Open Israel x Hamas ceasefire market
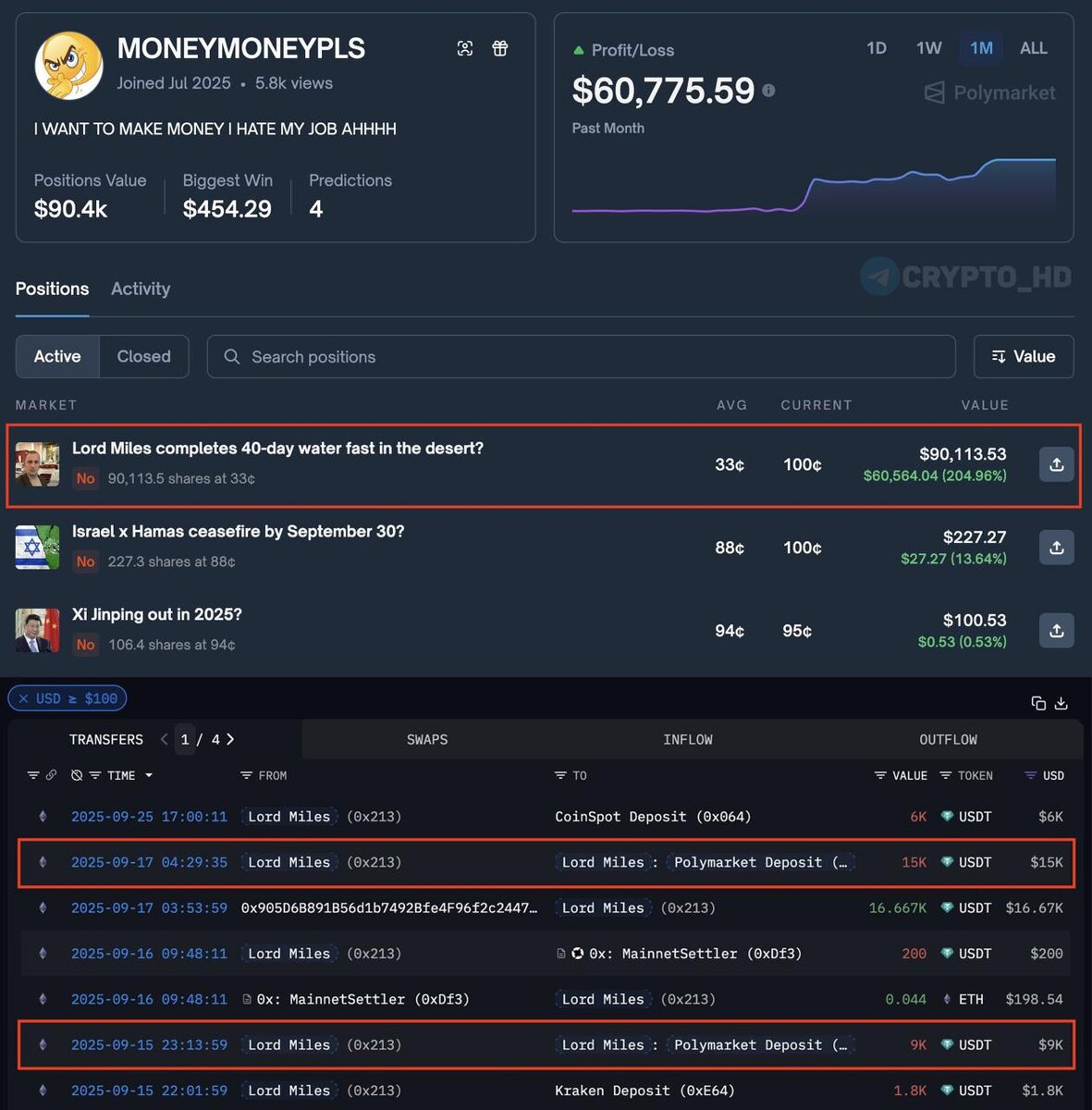Image resolution: width=1092 pixels, height=1110 pixels. click(x=238, y=531)
